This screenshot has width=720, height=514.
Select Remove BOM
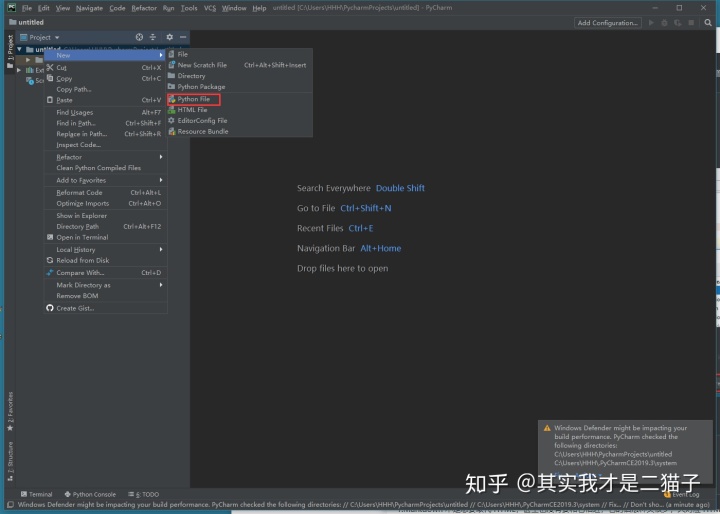click(105, 296)
